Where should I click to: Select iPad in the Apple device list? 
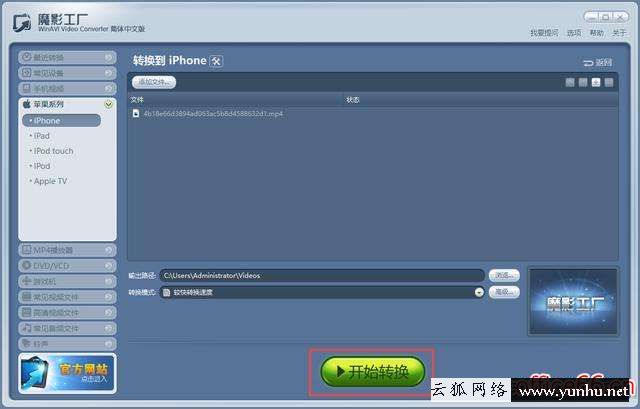coord(42,136)
